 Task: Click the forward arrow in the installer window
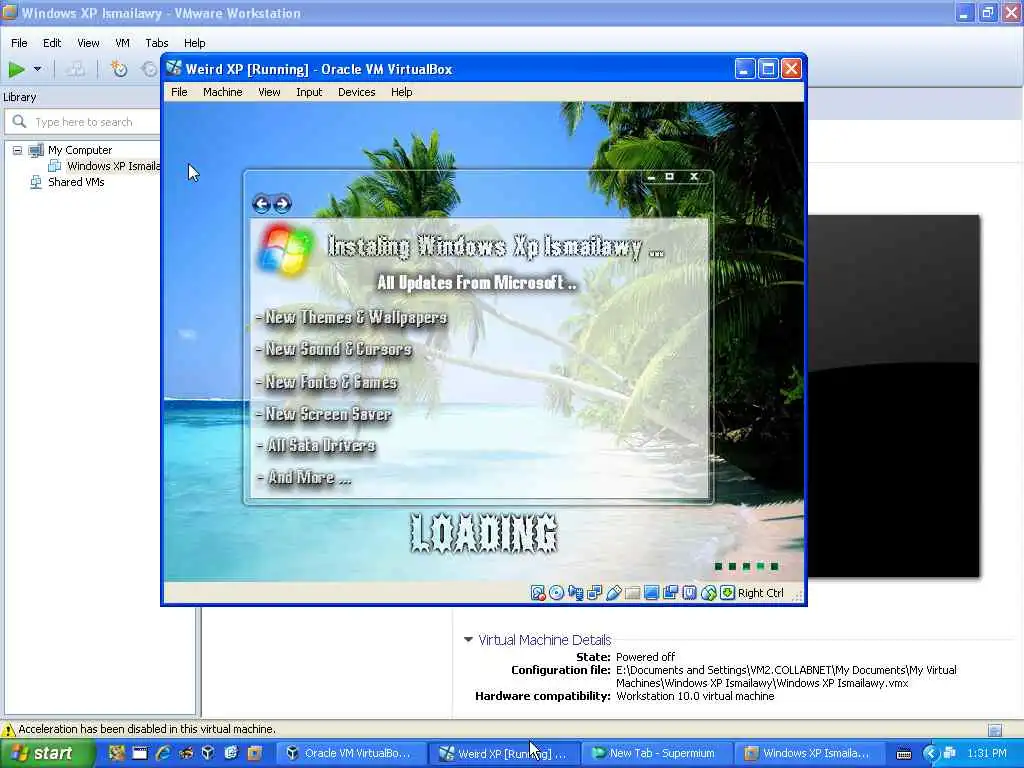point(282,204)
